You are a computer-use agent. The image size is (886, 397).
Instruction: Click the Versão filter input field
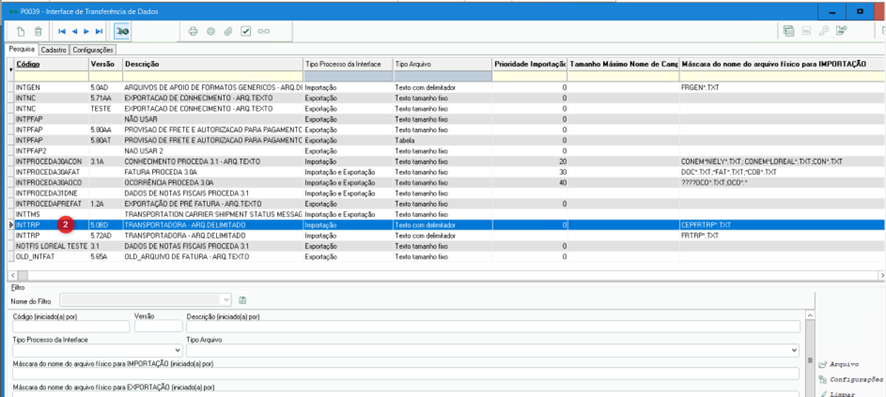click(x=158, y=326)
